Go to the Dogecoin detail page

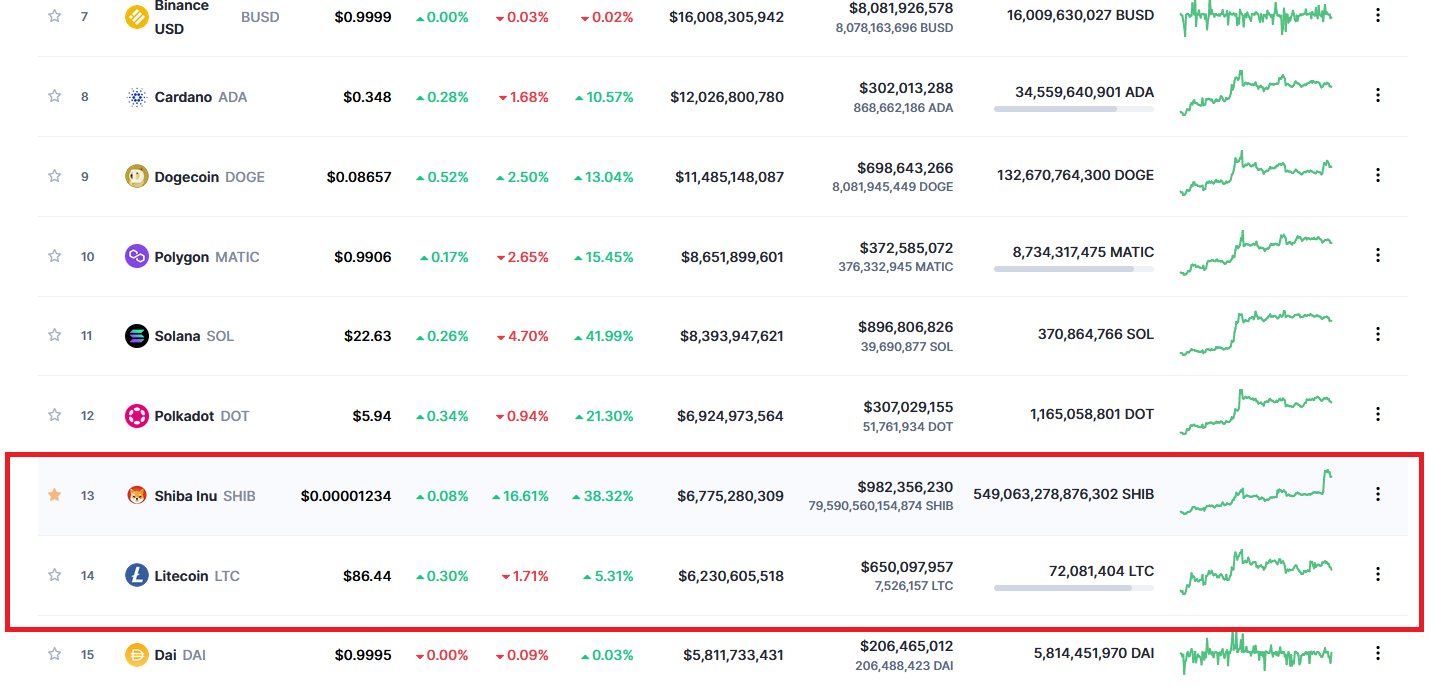(187, 177)
